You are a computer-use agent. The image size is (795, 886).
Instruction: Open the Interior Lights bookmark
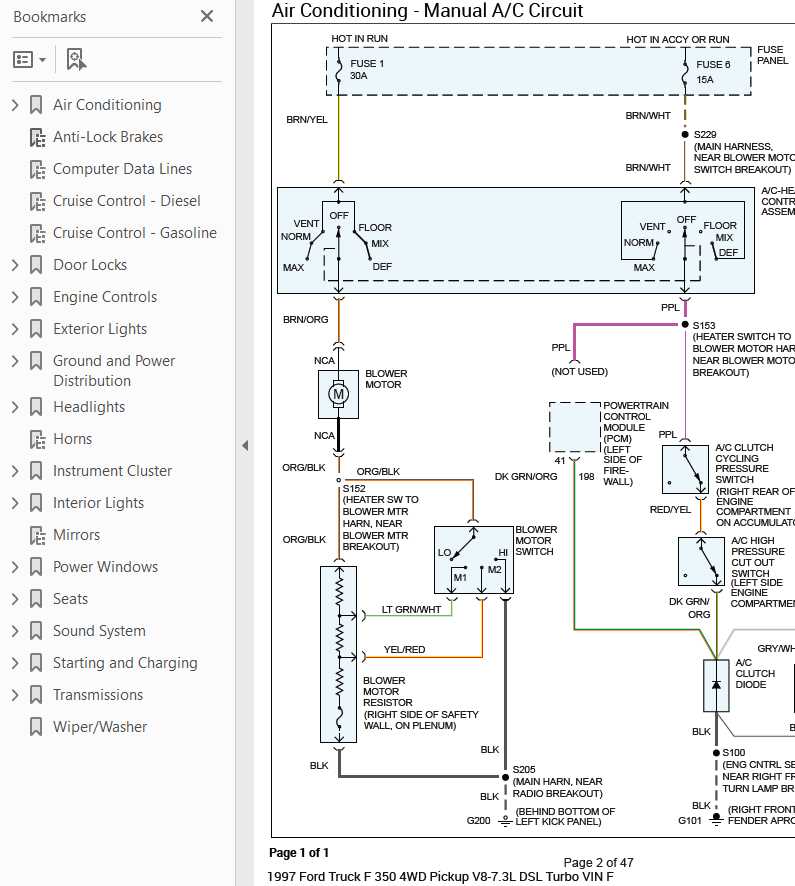98,503
